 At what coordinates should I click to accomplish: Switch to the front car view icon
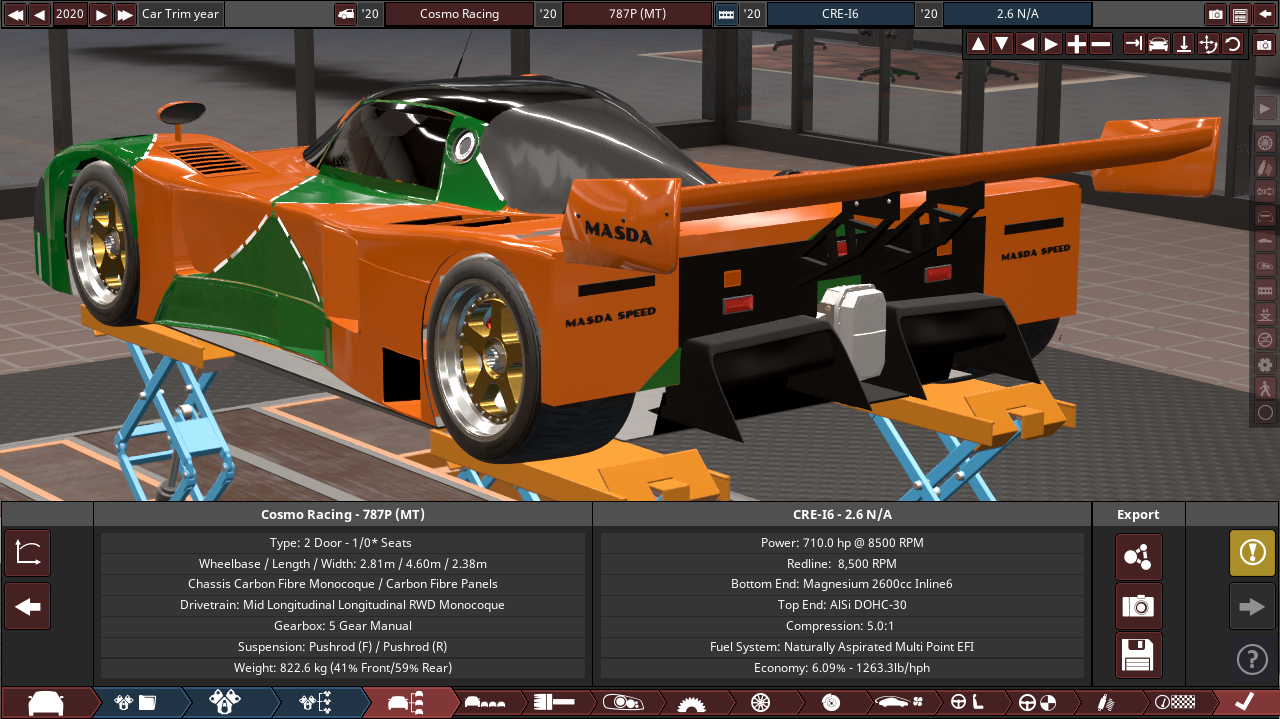click(1158, 44)
